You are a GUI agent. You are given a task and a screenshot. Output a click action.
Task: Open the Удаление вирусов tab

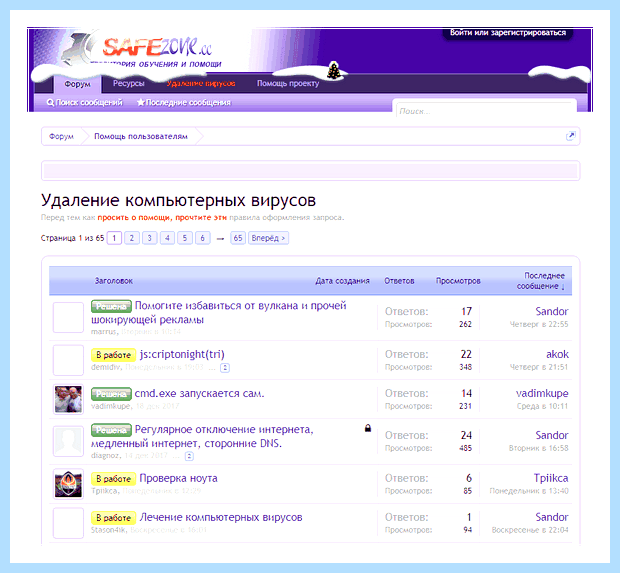tap(201, 83)
